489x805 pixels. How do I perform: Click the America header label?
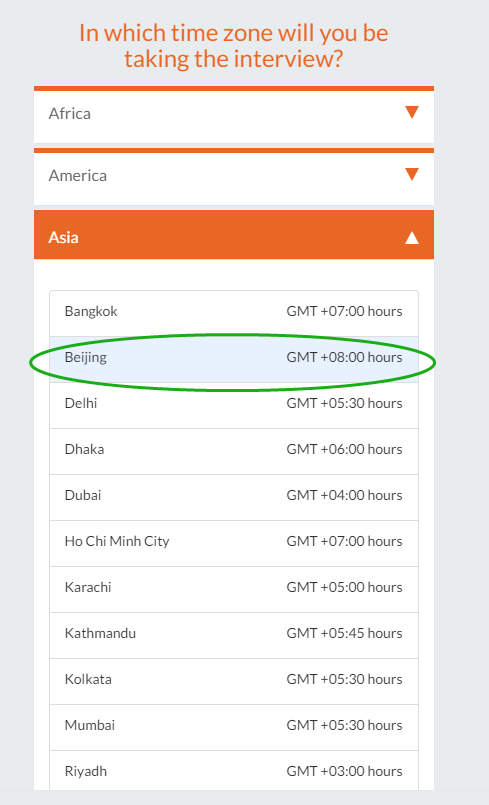click(78, 176)
